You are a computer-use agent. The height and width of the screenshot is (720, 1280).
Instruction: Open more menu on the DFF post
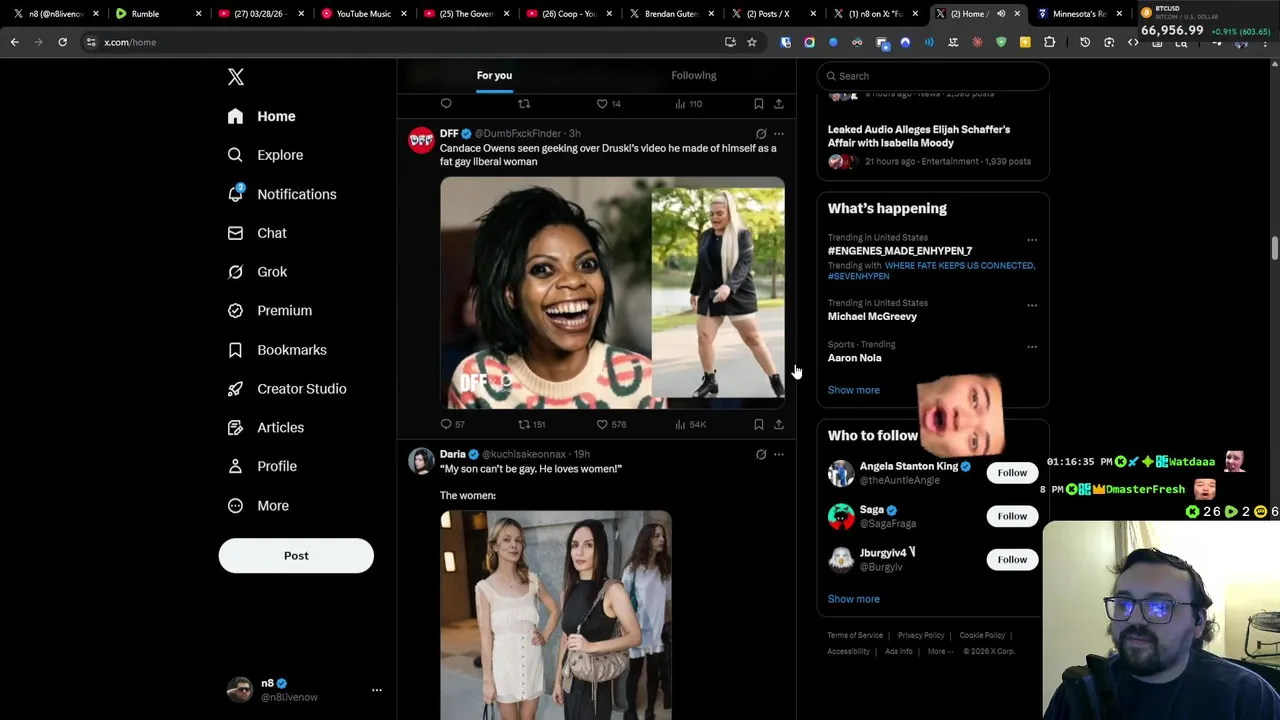point(779,133)
